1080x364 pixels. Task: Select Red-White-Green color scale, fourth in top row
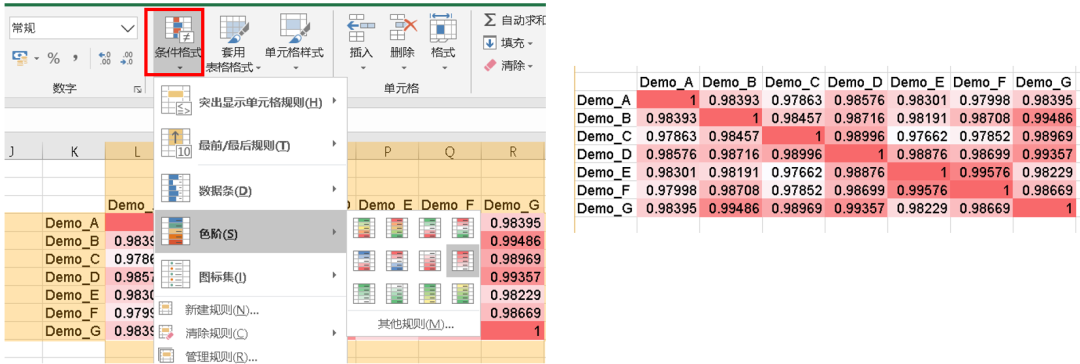461,228
